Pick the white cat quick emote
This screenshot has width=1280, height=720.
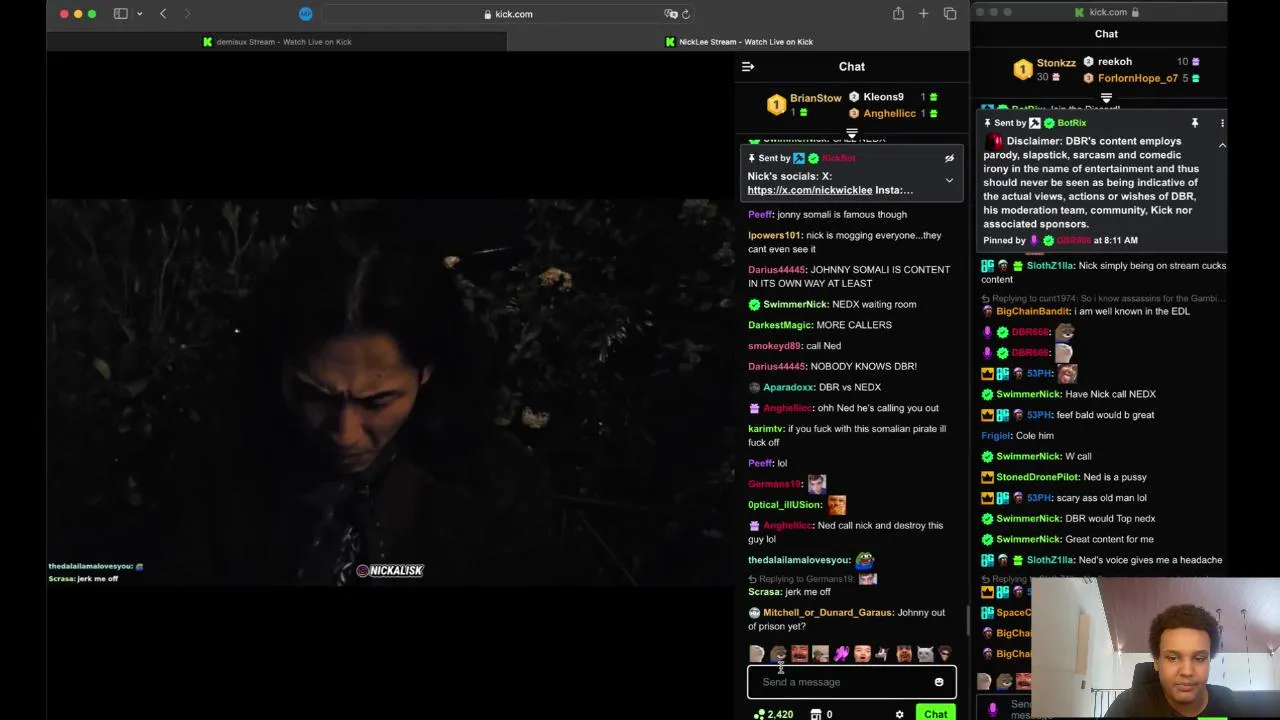click(x=925, y=654)
